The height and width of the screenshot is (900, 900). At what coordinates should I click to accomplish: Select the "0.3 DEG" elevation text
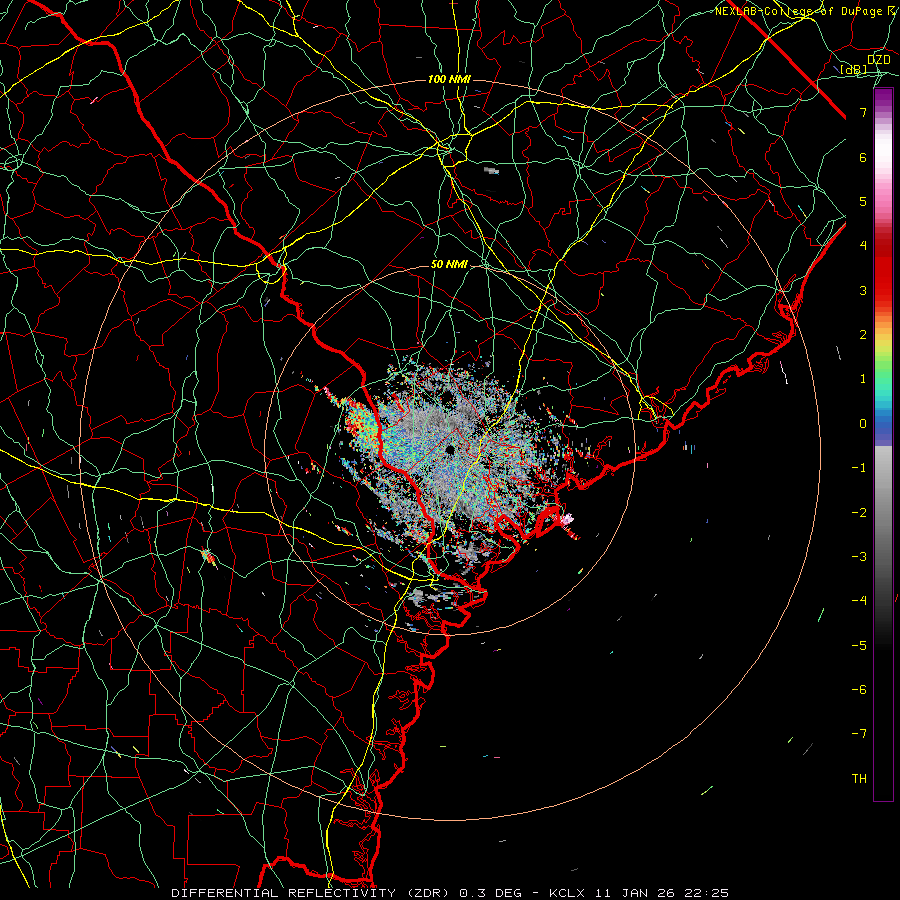[491, 893]
